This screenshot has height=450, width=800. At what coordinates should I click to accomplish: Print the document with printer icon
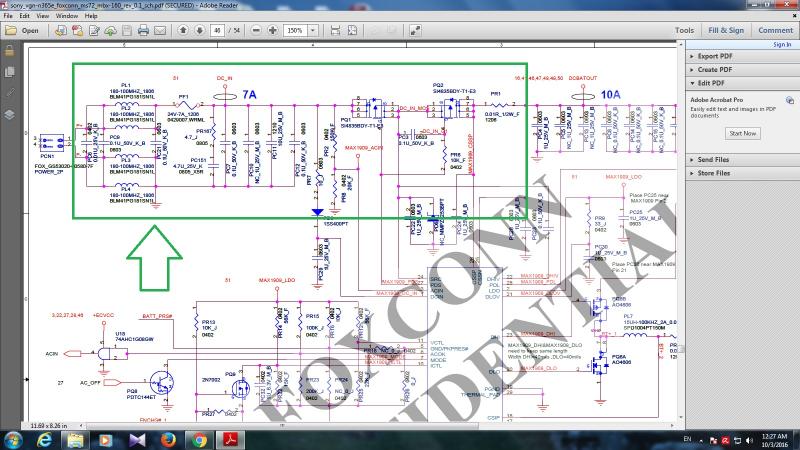point(143,31)
